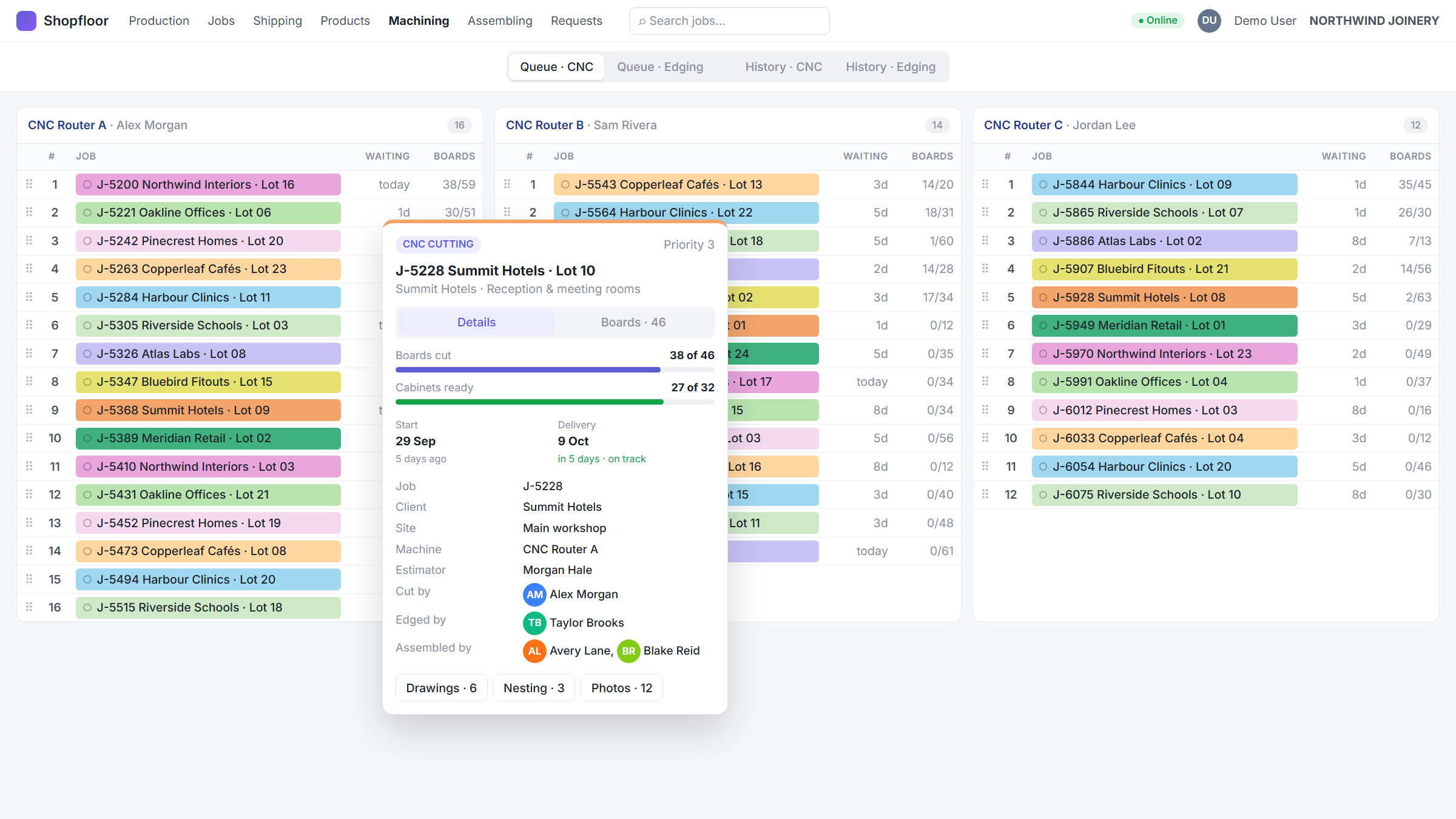Click the DU user avatar
The image size is (1456, 819).
point(1209,21)
